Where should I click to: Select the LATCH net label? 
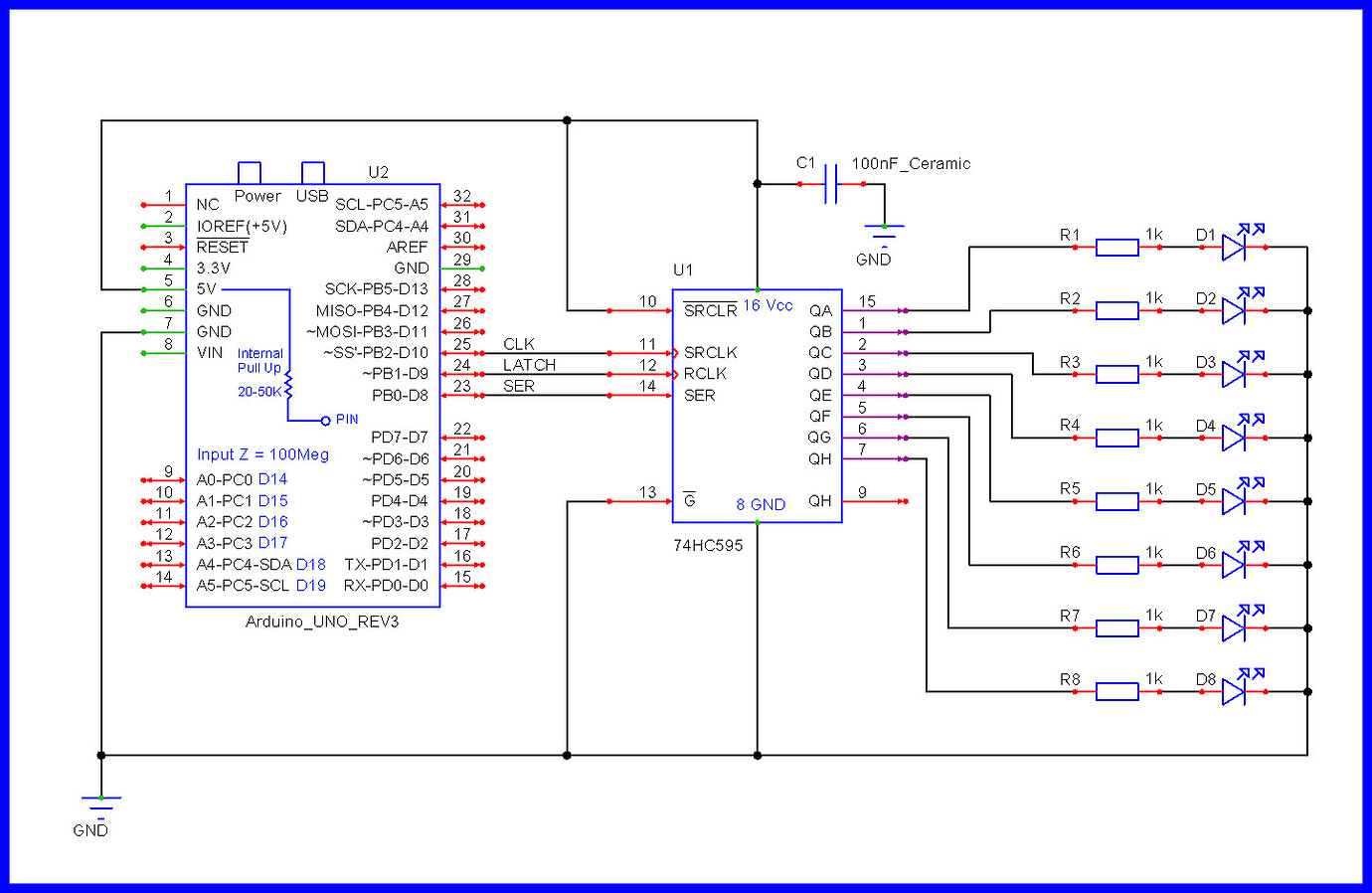click(x=530, y=365)
